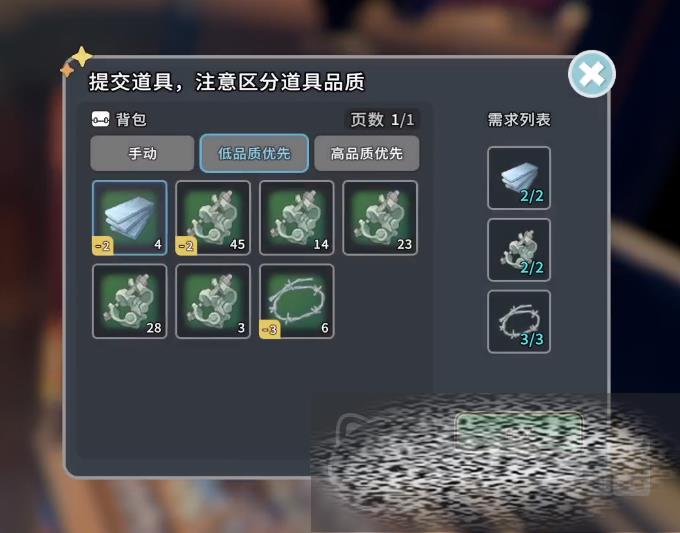
Task: Click the plank requirement showing 2/2
Action: [519, 178]
